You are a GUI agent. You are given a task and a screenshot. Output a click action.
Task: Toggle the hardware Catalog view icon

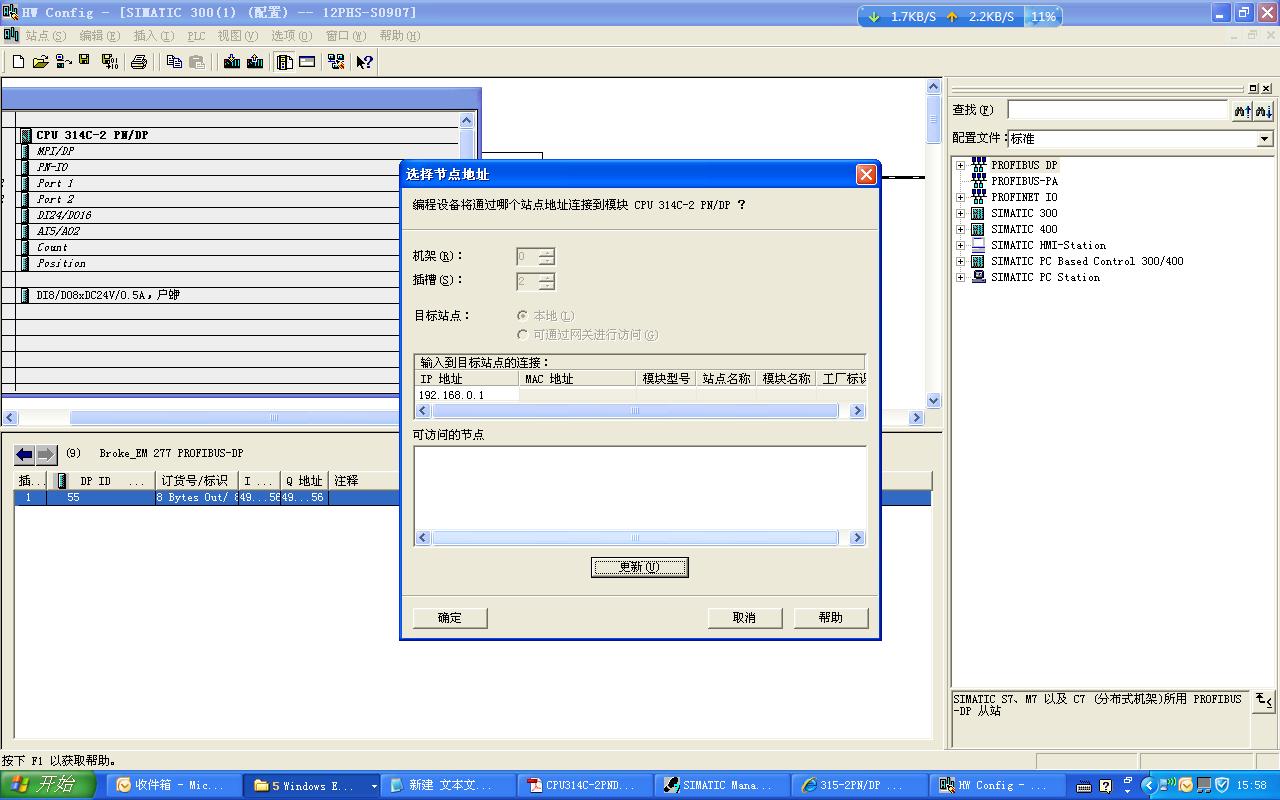[x=285, y=62]
